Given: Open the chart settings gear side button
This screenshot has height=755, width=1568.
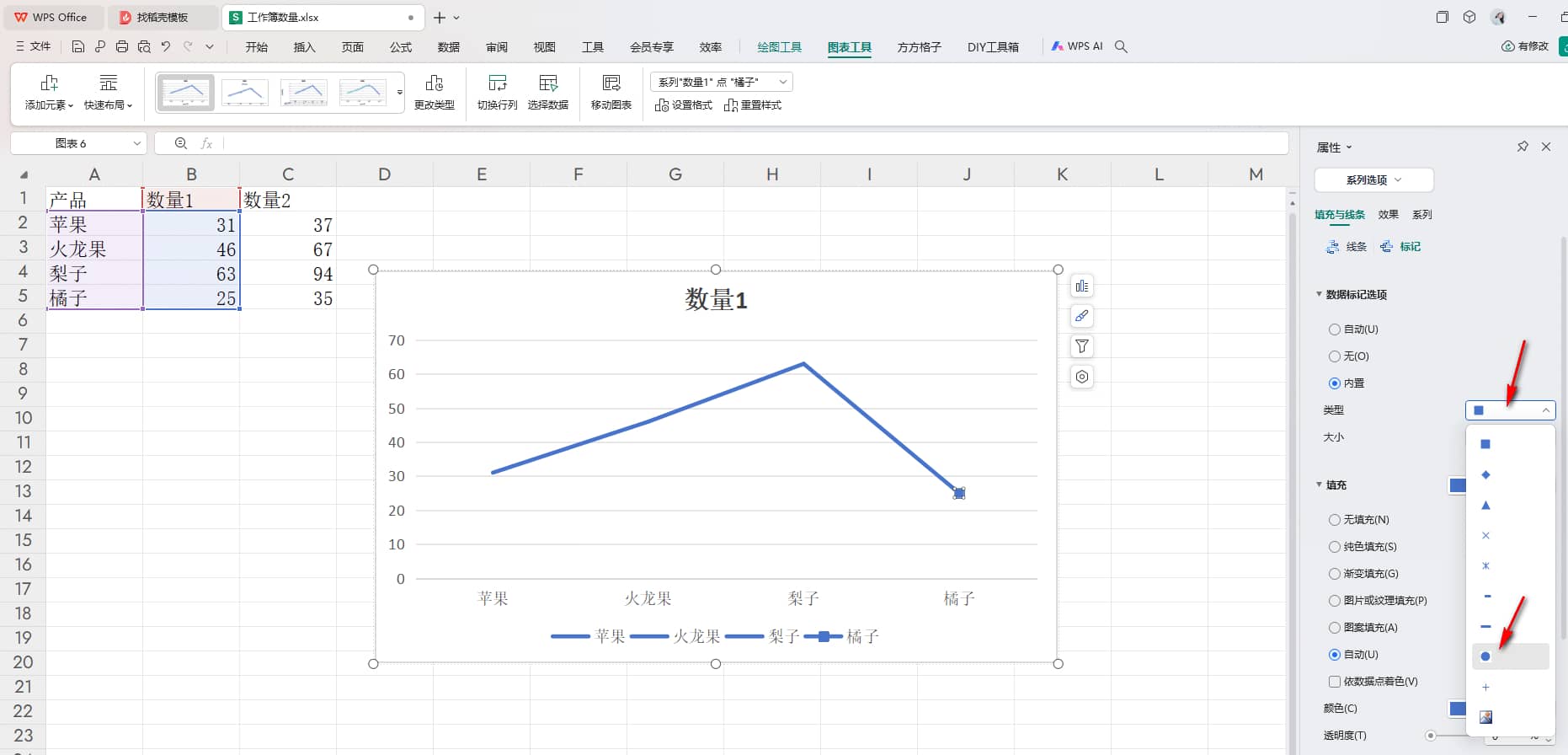Looking at the screenshot, I should click(x=1082, y=377).
